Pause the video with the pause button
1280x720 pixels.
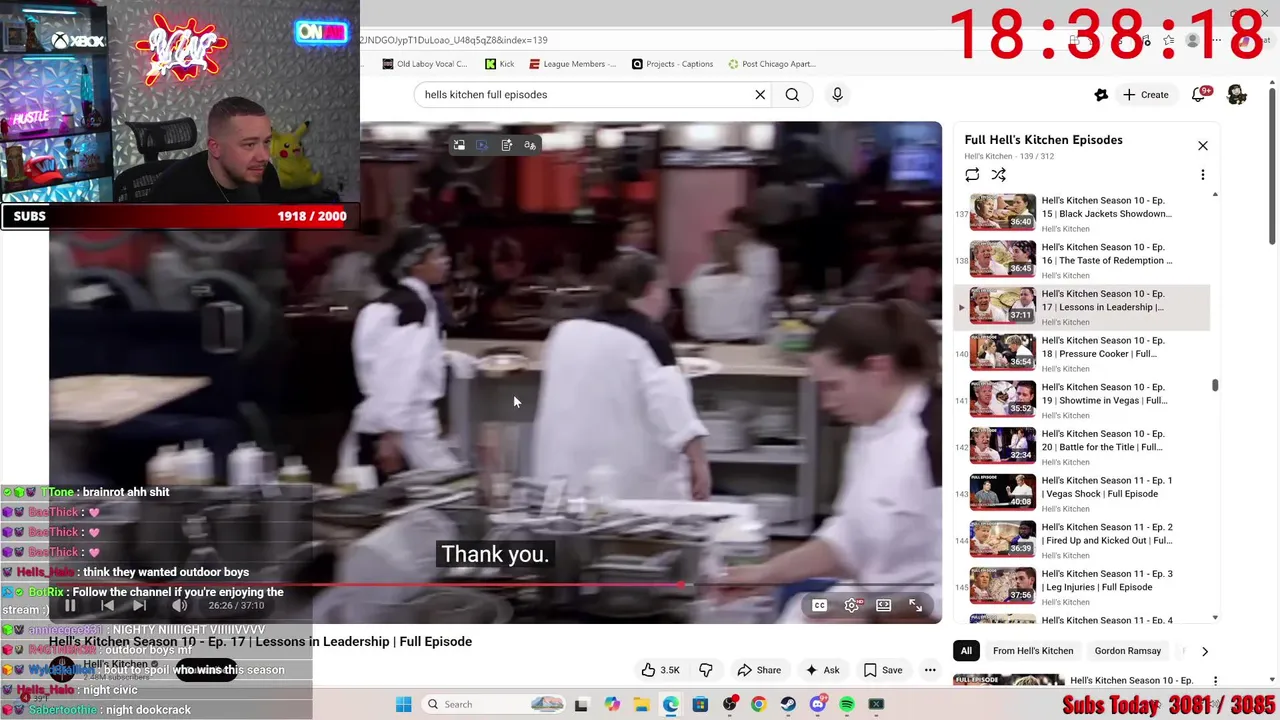(x=70, y=605)
